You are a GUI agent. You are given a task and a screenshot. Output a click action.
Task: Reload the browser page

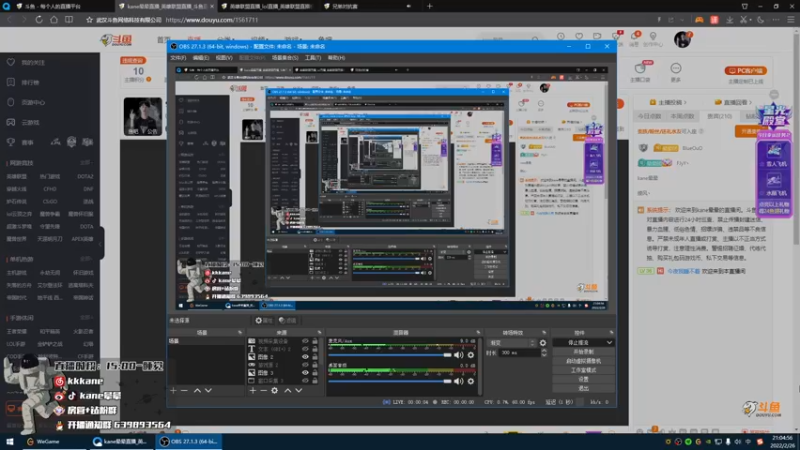[39, 20]
